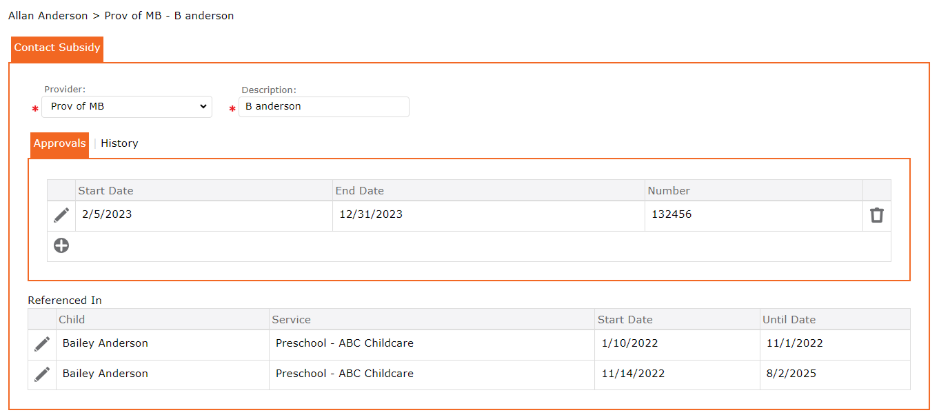939x417 pixels.
Task: Add a new approval with plus icon
Action: (x=61, y=246)
